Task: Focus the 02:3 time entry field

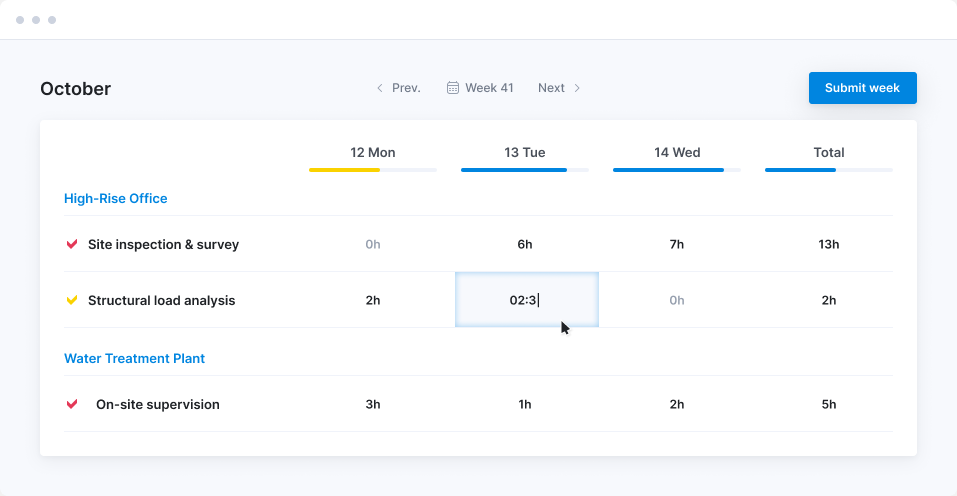Action: tap(527, 300)
